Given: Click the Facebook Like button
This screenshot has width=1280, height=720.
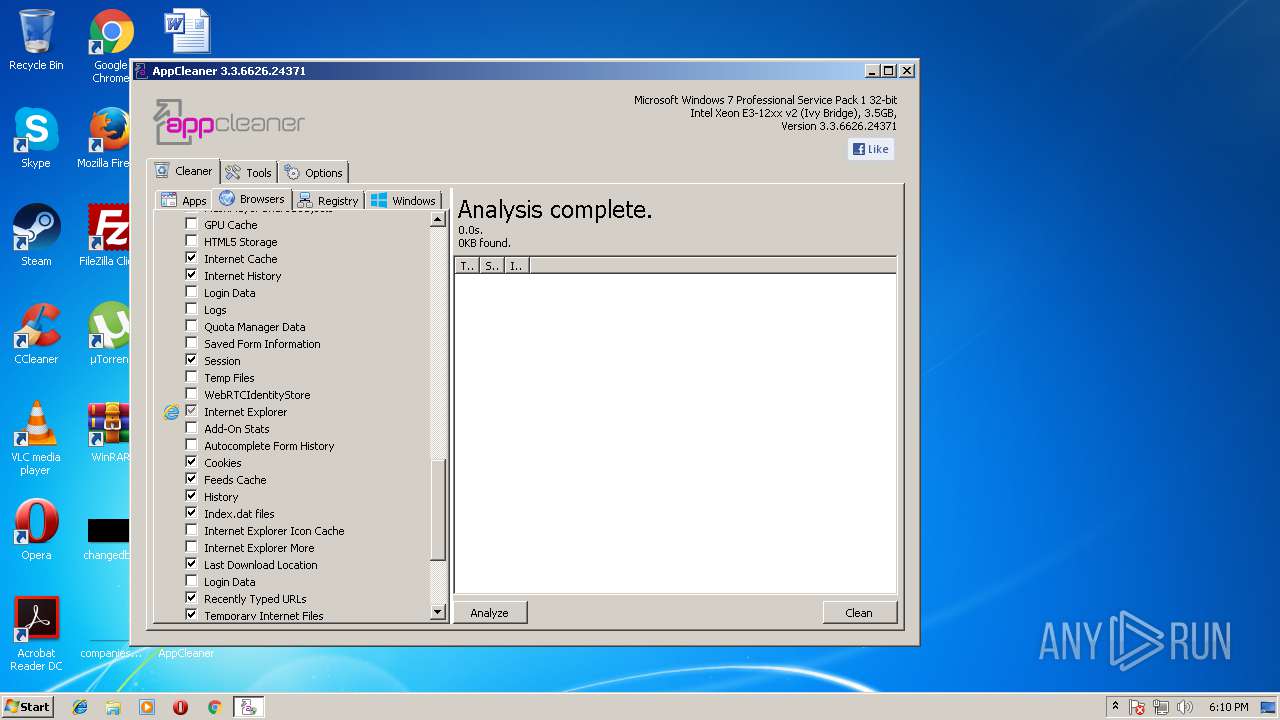Looking at the screenshot, I should 871,149.
